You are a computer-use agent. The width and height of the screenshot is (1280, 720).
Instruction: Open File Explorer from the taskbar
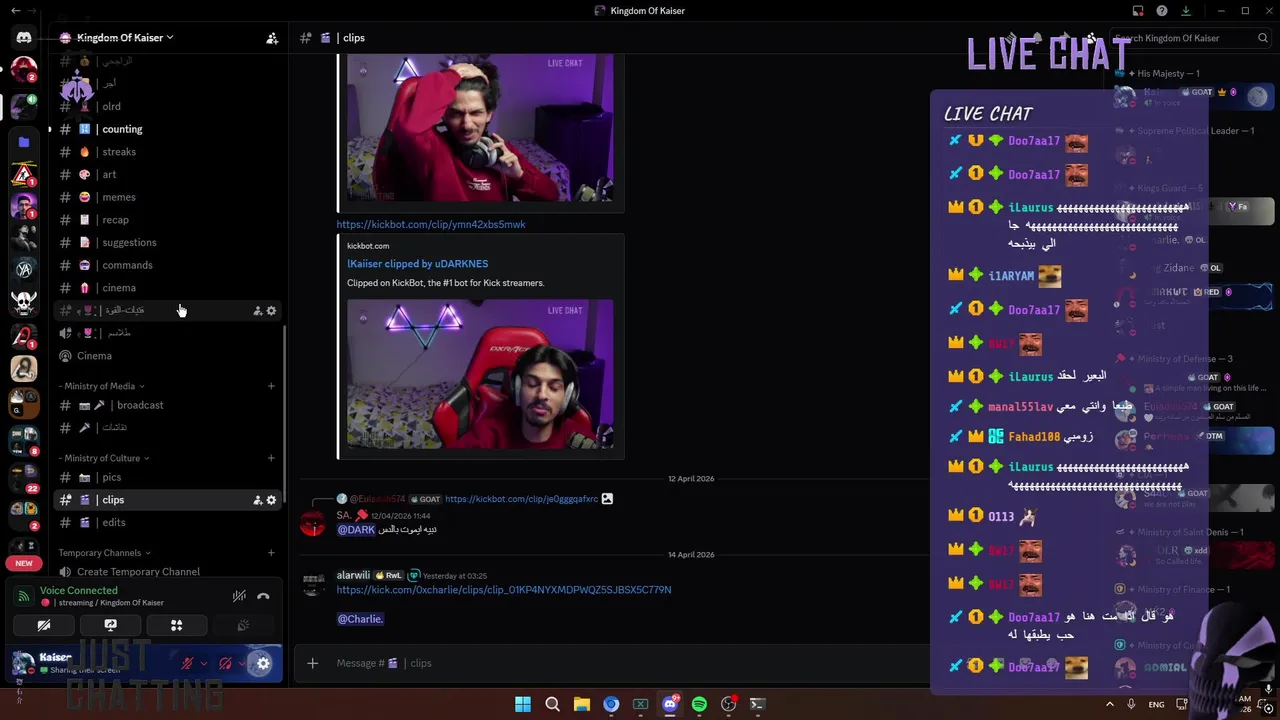point(582,704)
